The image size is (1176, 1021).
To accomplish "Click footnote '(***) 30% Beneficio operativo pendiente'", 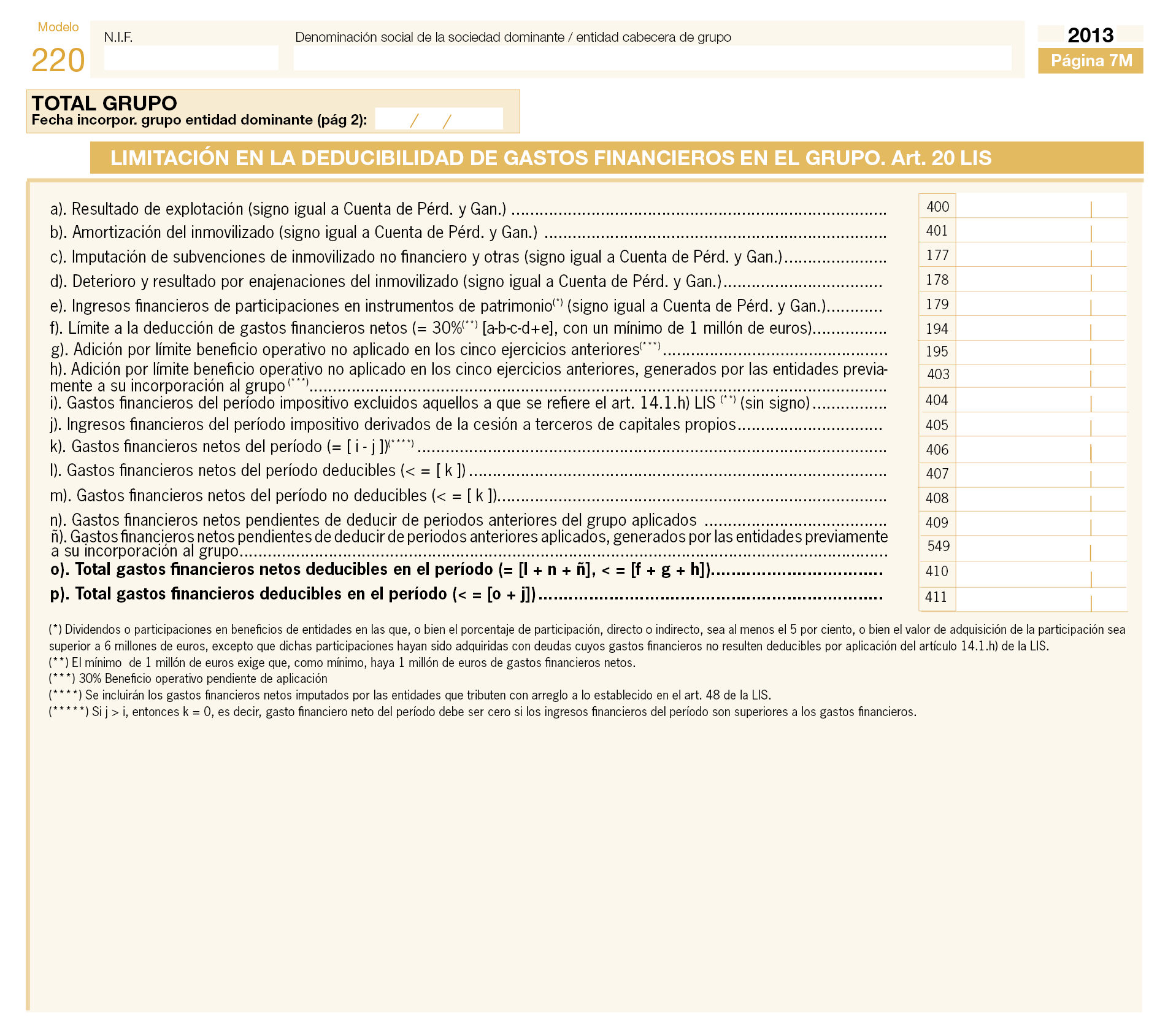I will click(188, 679).
